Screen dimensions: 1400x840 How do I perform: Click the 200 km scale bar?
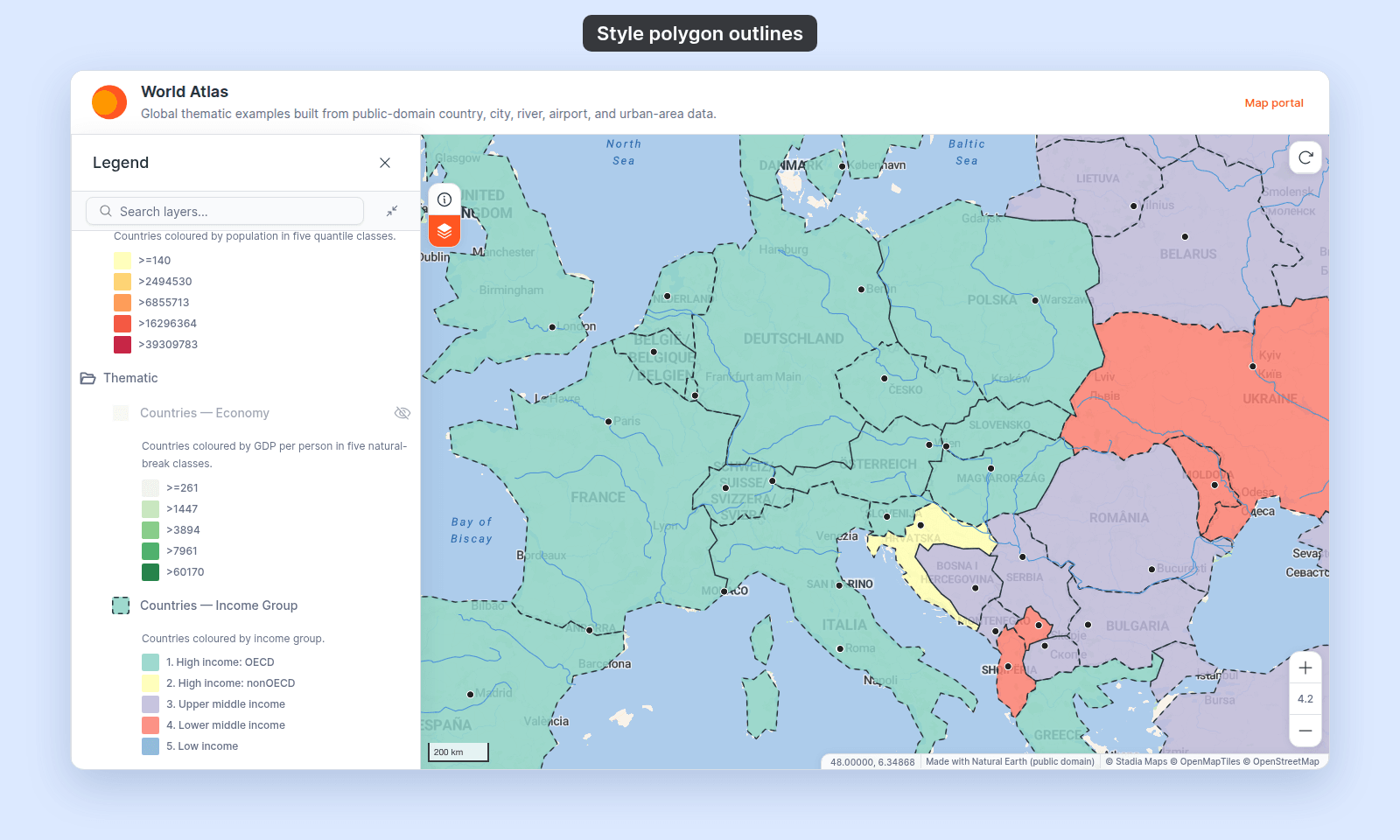[x=458, y=752]
